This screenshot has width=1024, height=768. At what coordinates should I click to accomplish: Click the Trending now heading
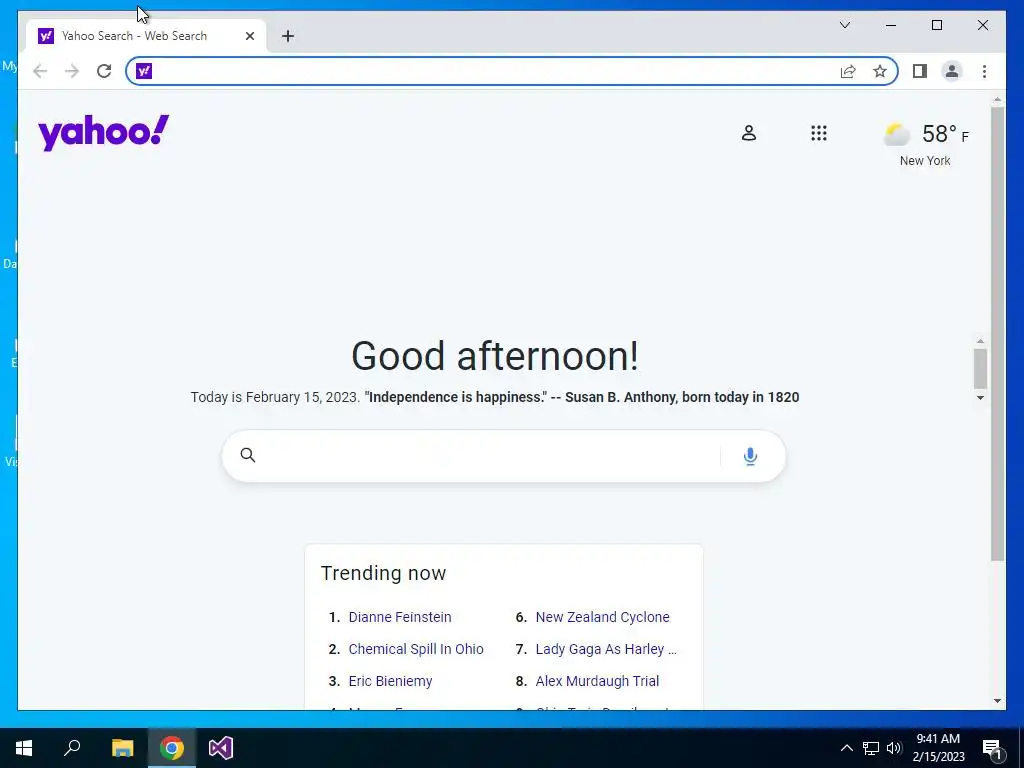click(383, 573)
